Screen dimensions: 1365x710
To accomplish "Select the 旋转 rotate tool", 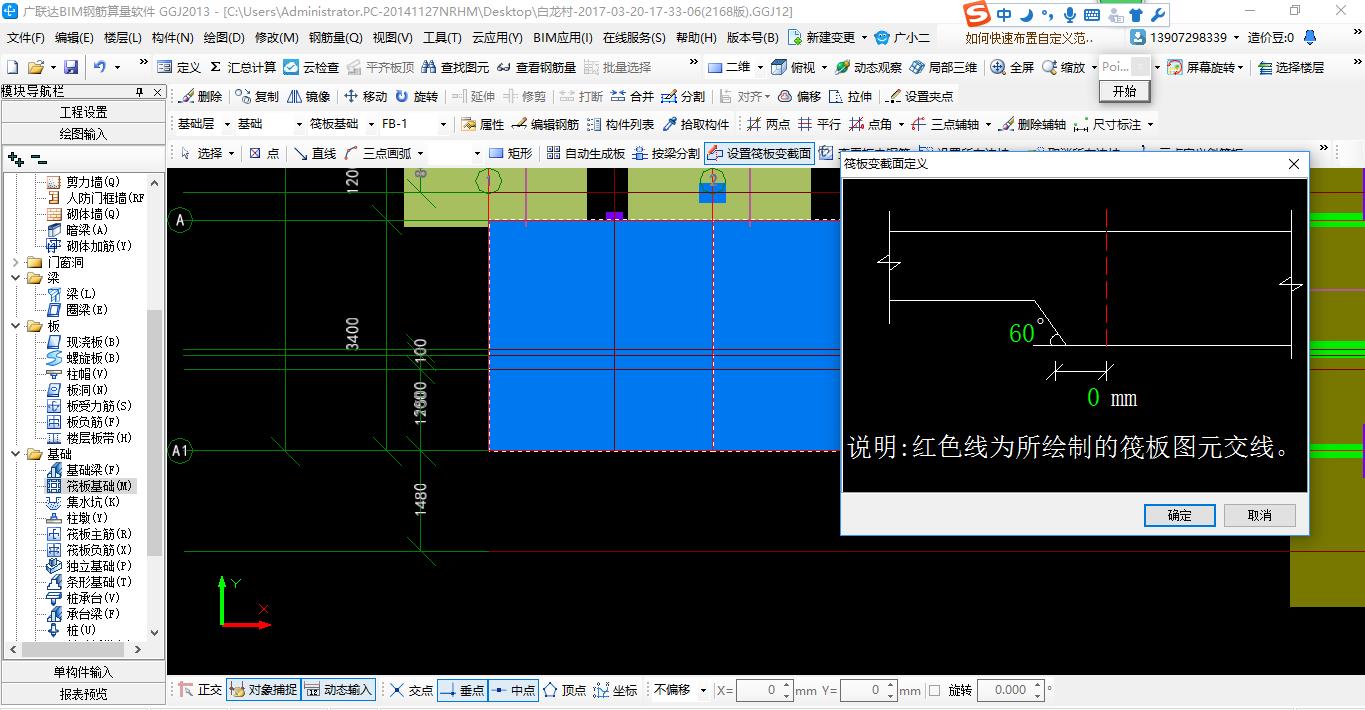I will coord(416,96).
